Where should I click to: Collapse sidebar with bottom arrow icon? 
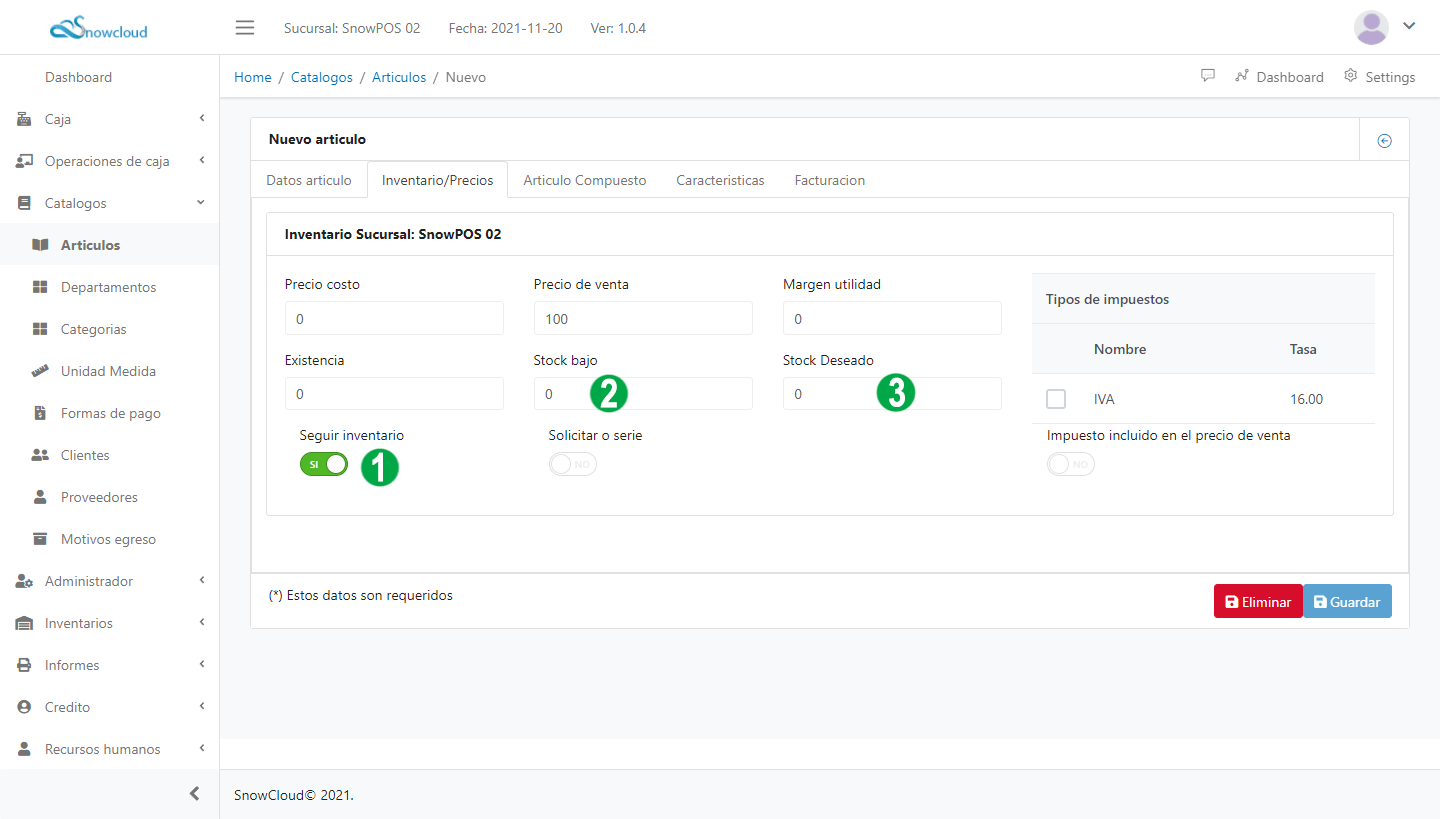[195, 794]
